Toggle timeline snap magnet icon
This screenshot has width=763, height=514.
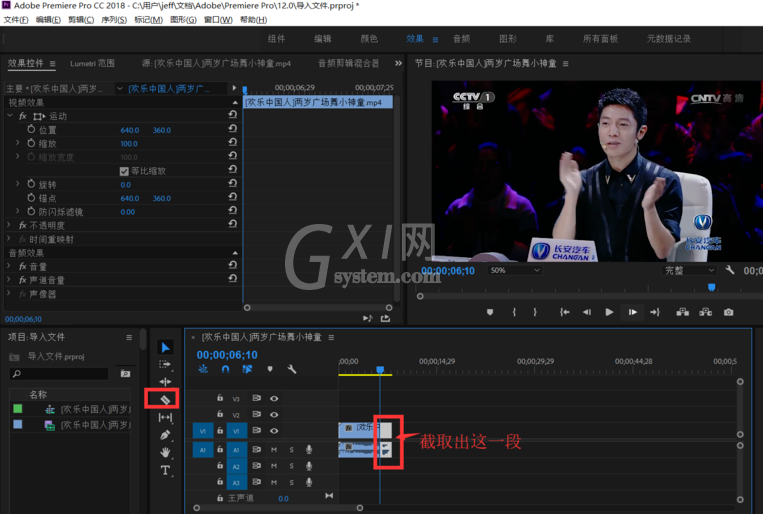click(x=225, y=369)
